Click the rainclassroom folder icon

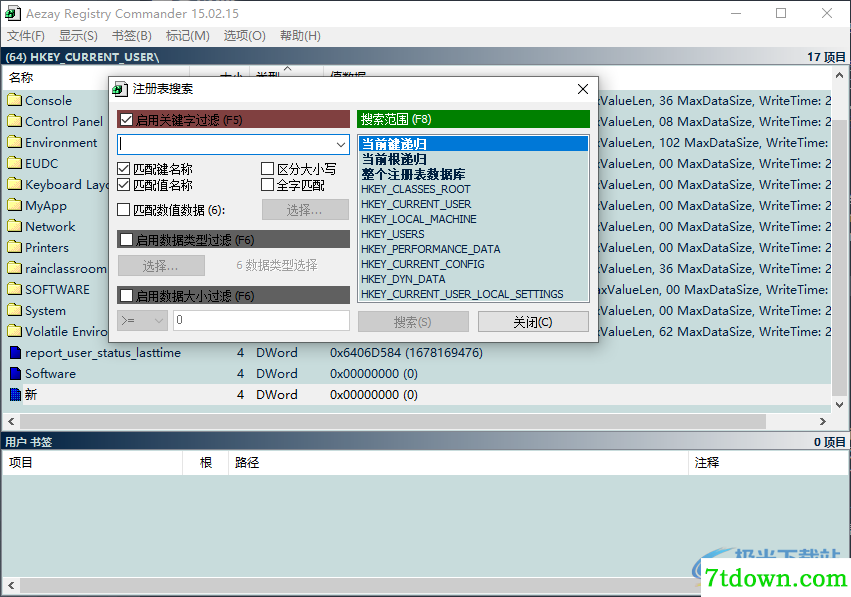click(x=15, y=269)
